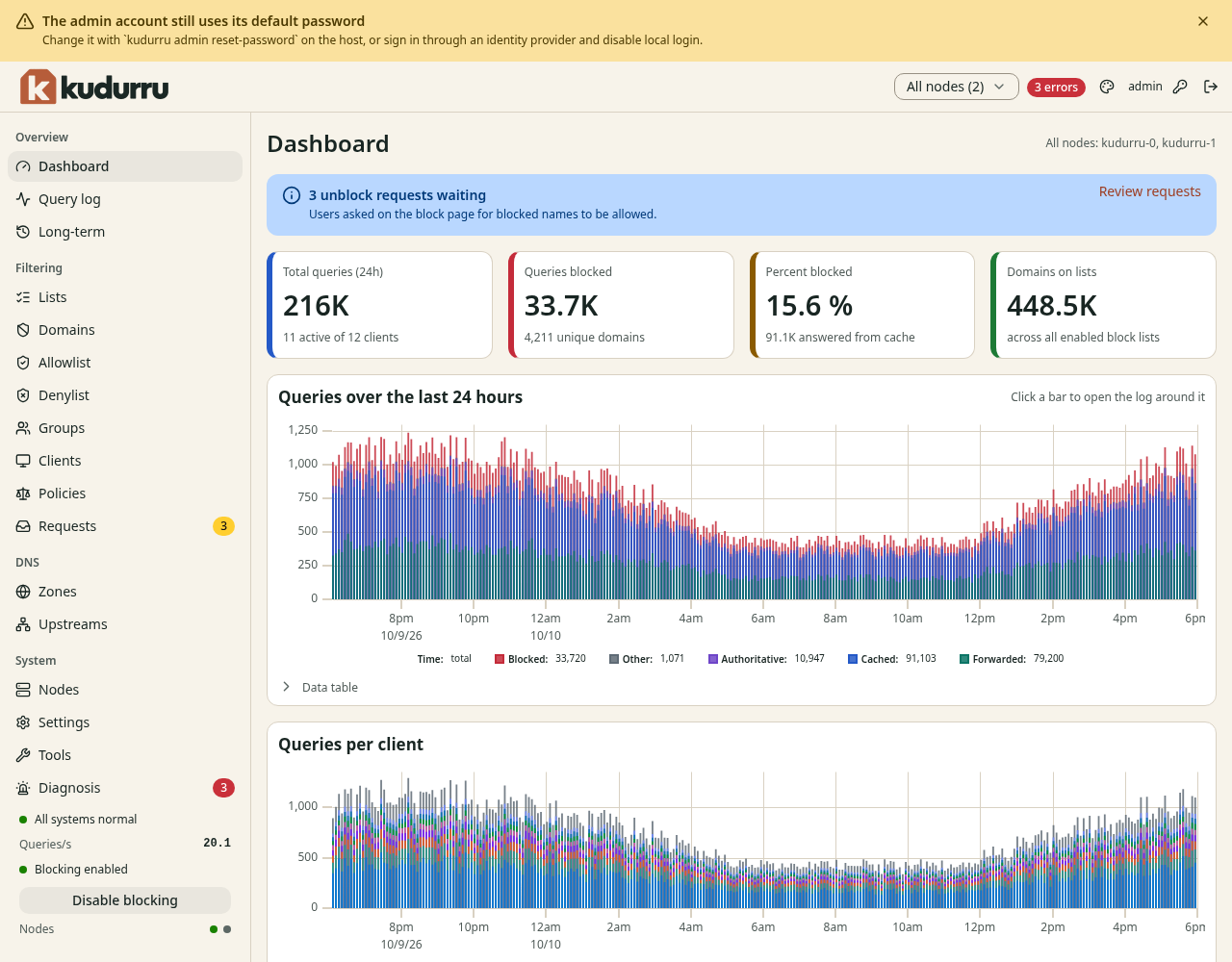Screen dimensions: 1232x962
Task: Click the 'All systems normal' status text
Action: tap(86, 820)
